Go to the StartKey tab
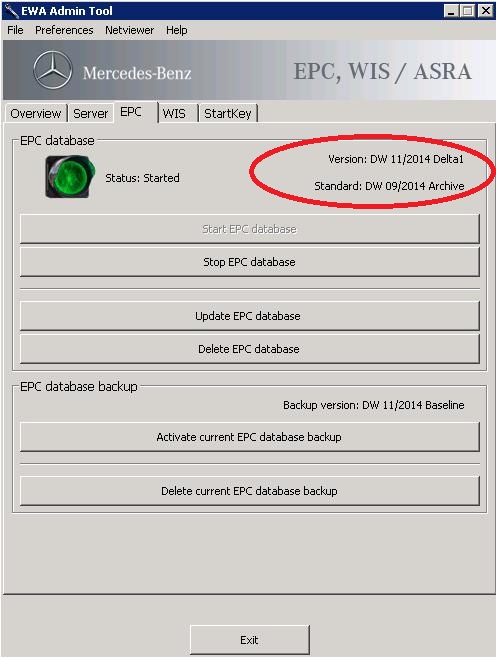Screen dimensions: 496x658 [x=228, y=113]
